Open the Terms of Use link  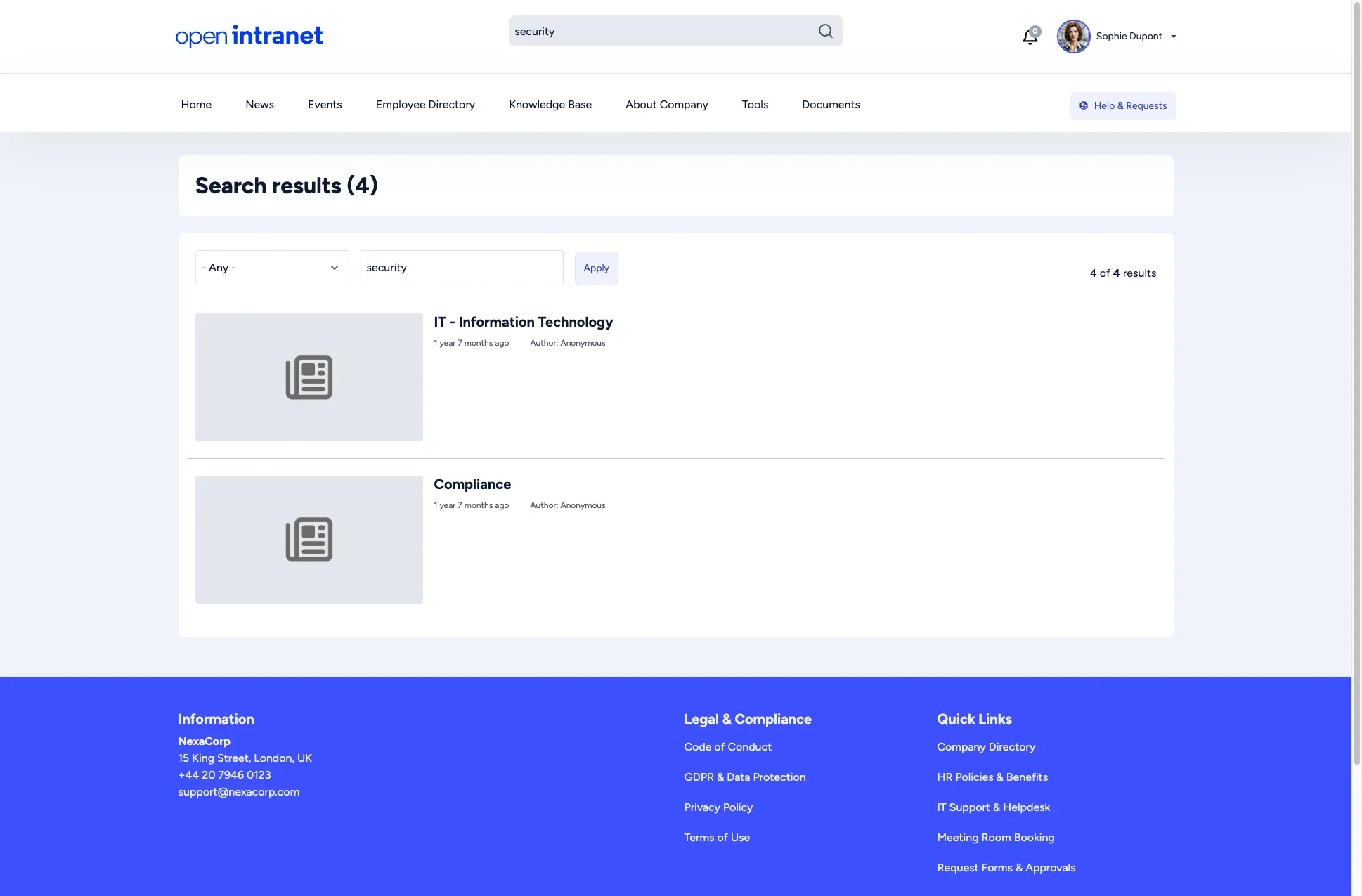click(x=717, y=838)
